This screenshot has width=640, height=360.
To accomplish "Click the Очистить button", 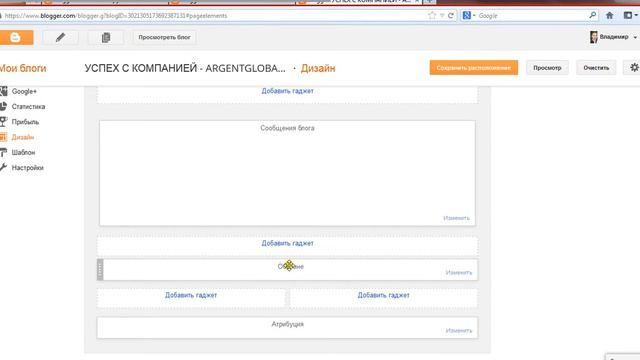I will coord(596,68).
